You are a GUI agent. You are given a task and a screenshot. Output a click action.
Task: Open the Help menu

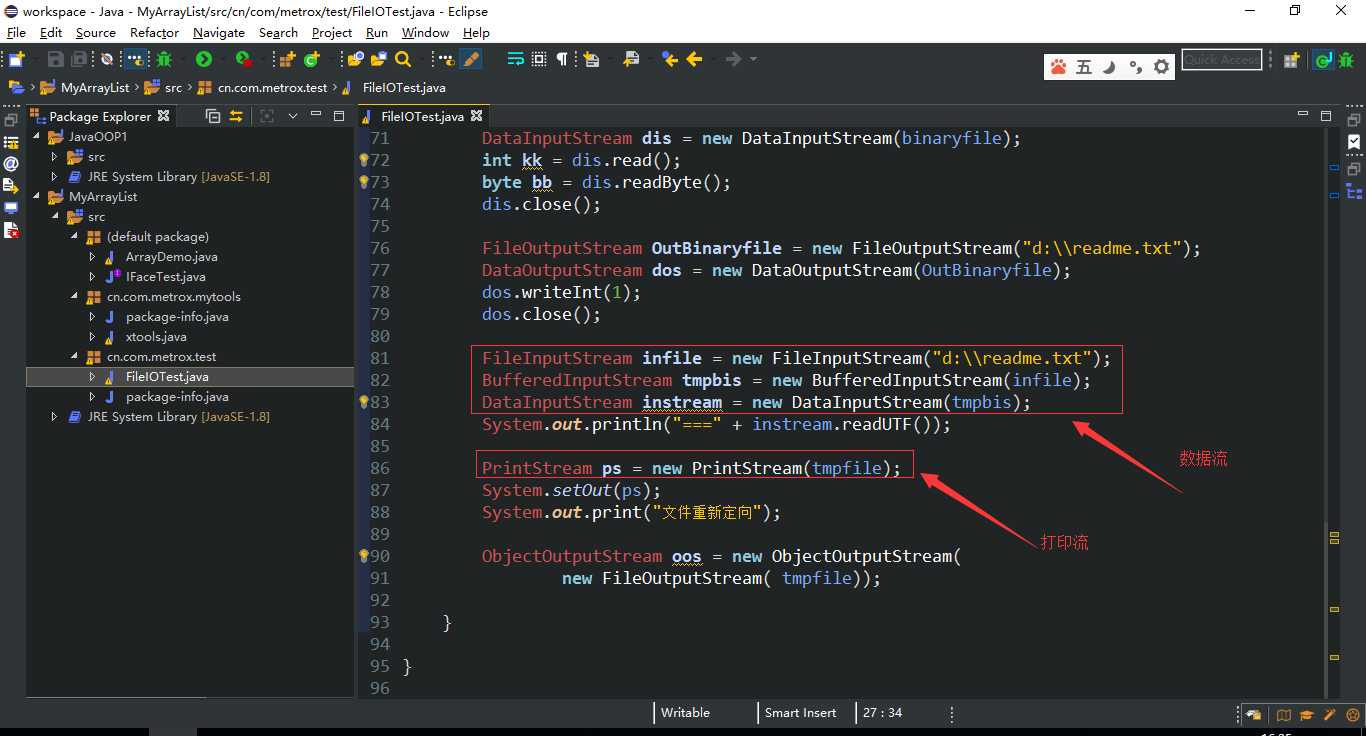(x=476, y=32)
